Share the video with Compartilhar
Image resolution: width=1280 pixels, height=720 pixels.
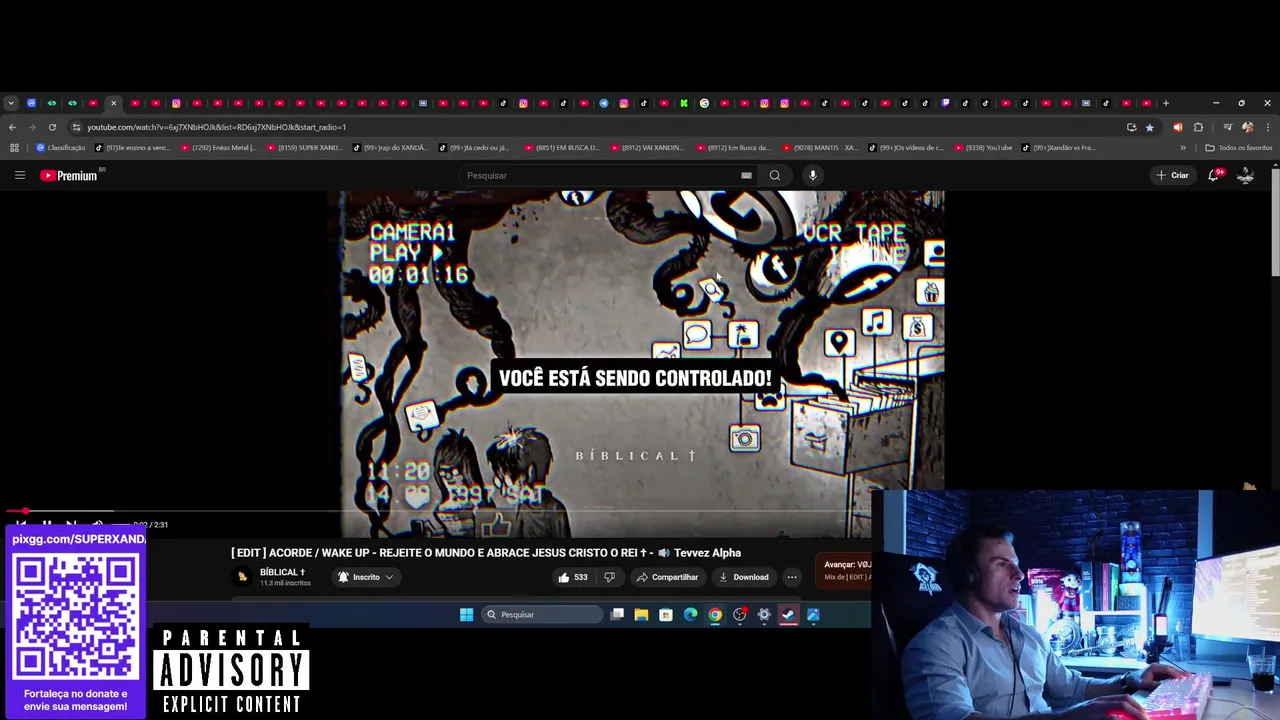pyautogui.click(x=667, y=577)
